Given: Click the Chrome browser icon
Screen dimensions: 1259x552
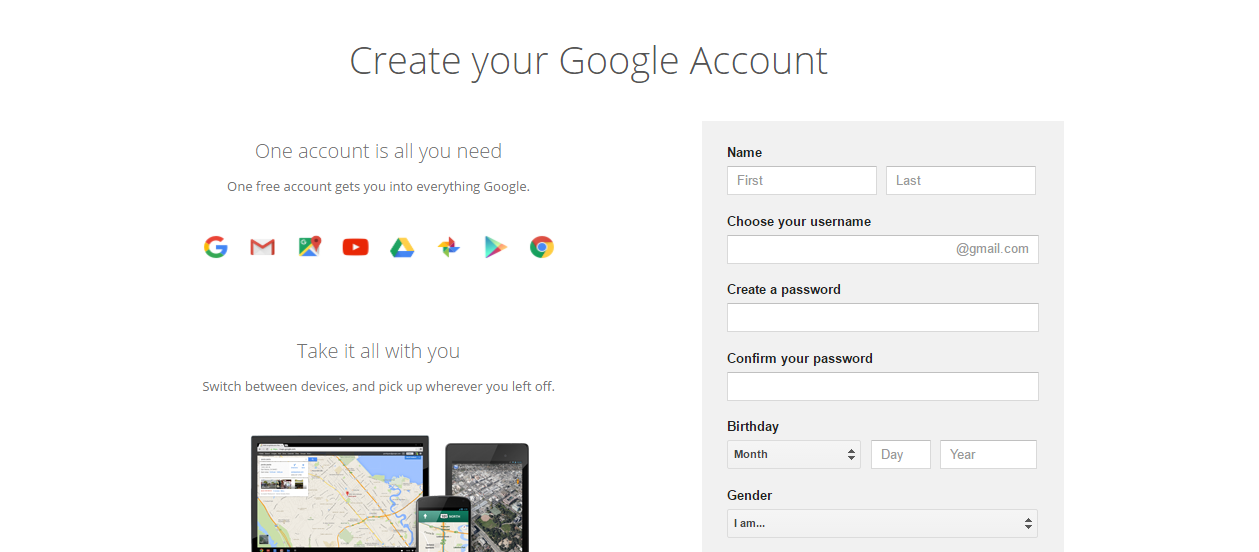Looking at the screenshot, I should point(542,247).
